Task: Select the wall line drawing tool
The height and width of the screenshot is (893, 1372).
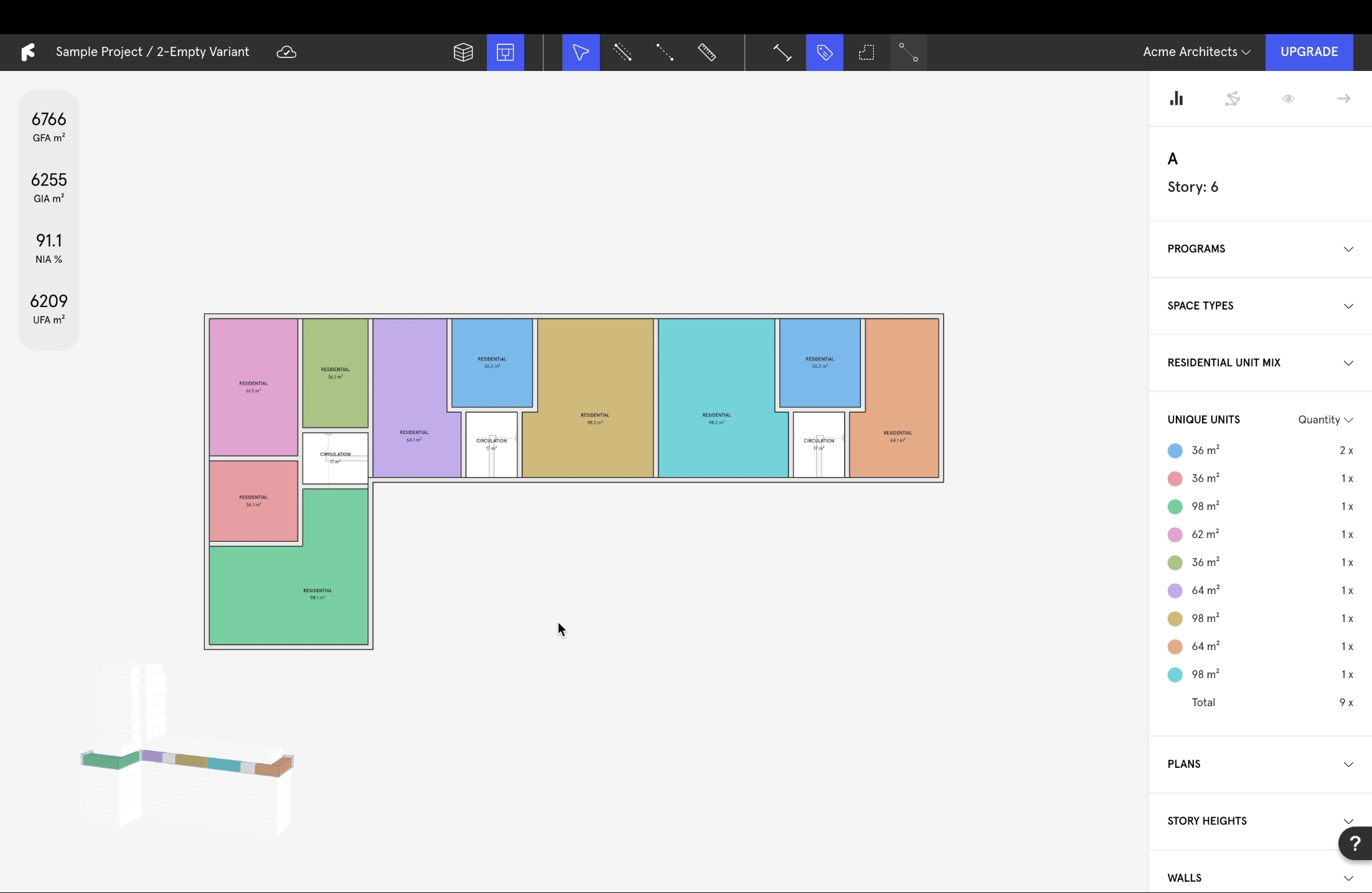Action: click(x=622, y=52)
